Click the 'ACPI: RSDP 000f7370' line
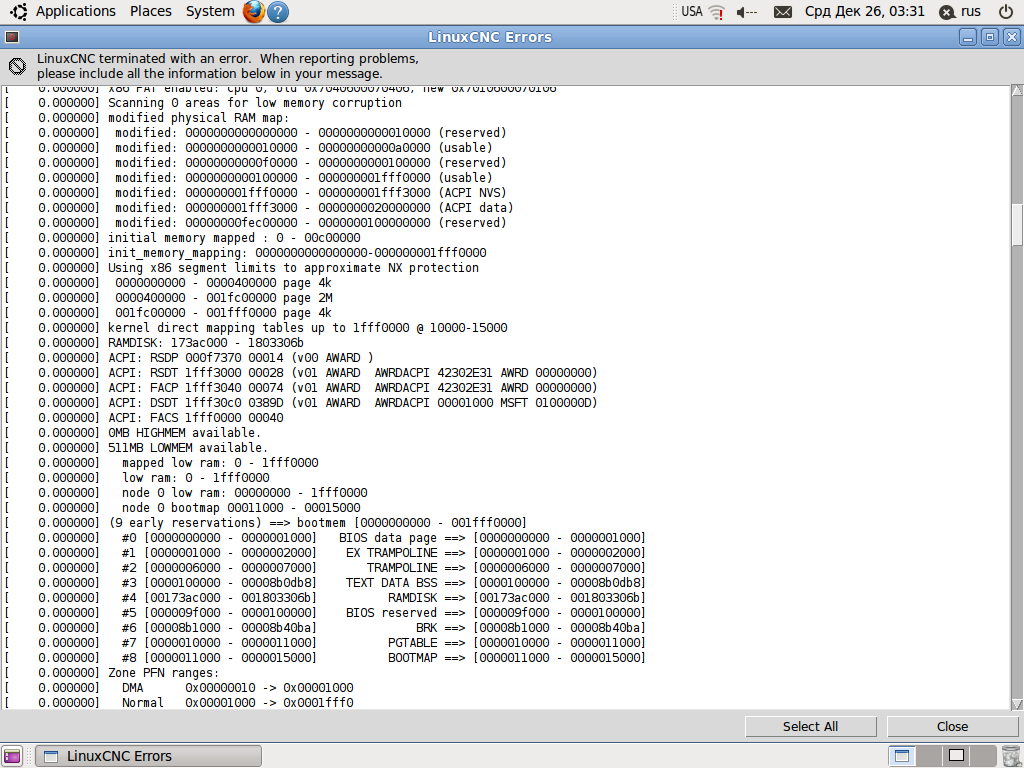This screenshot has height=768, width=1024. click(x=240, y=358)
